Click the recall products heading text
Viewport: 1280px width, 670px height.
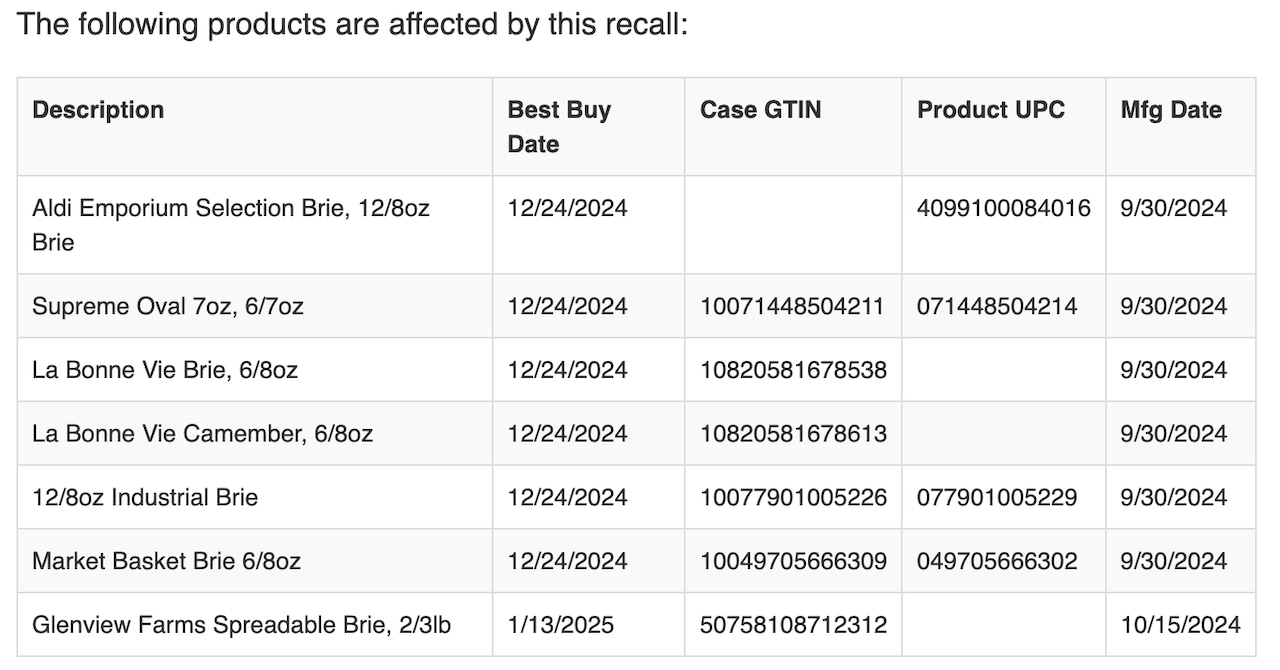click(352, 24)
